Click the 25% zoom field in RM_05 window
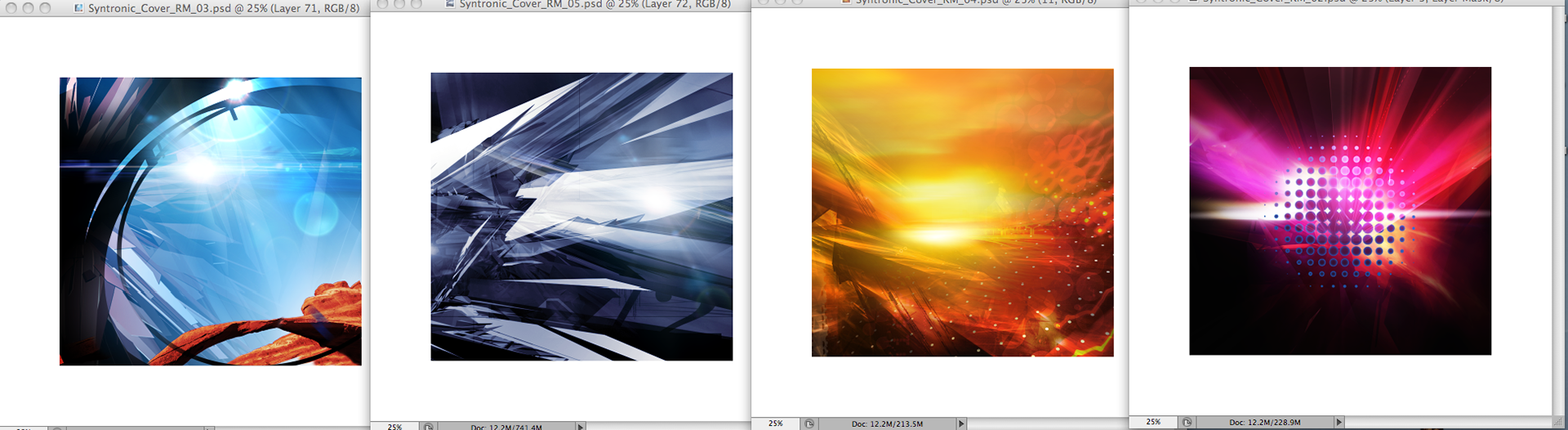The image size is (1568, 430). 395,427
